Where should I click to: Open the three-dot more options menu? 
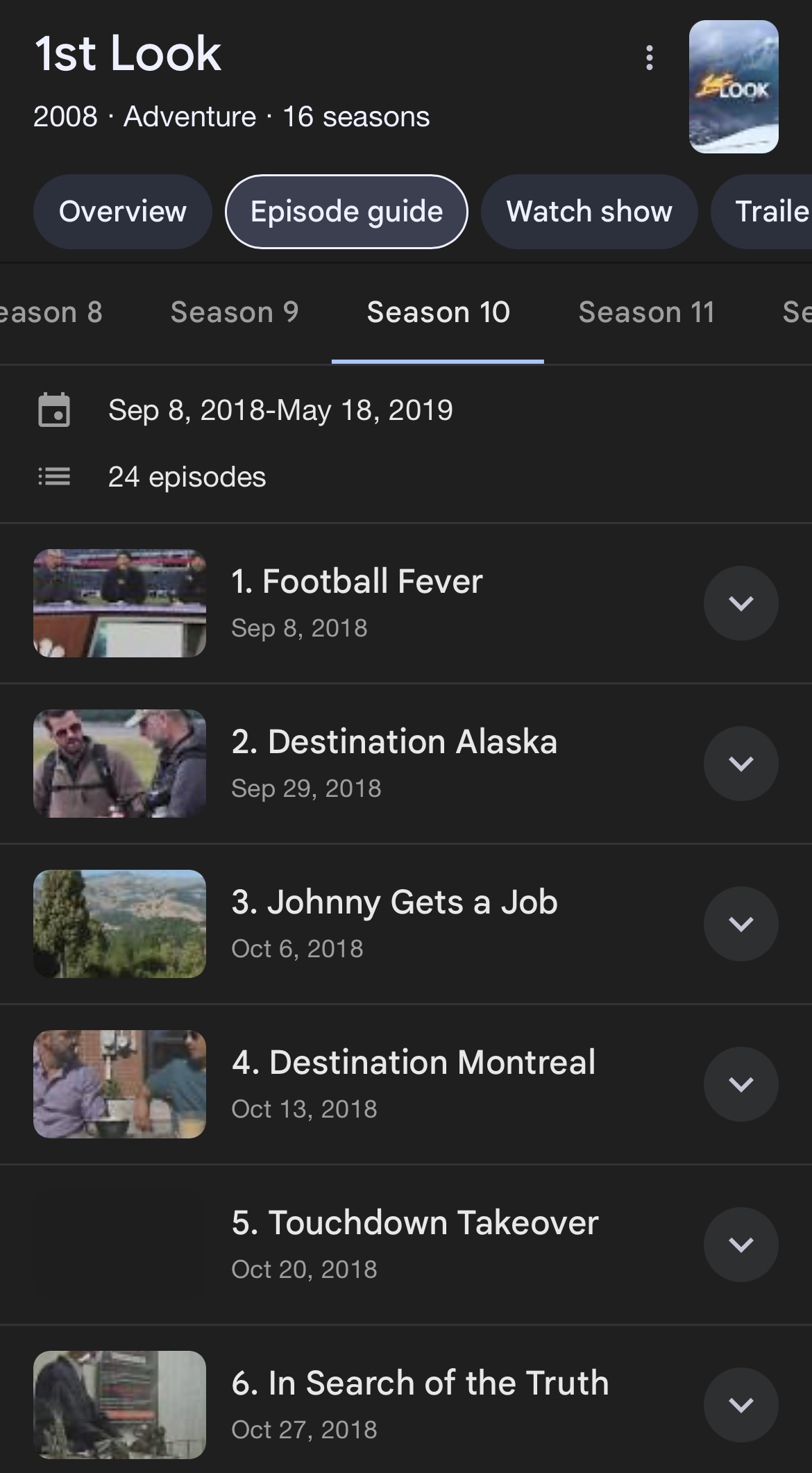(x=649, y=58)
